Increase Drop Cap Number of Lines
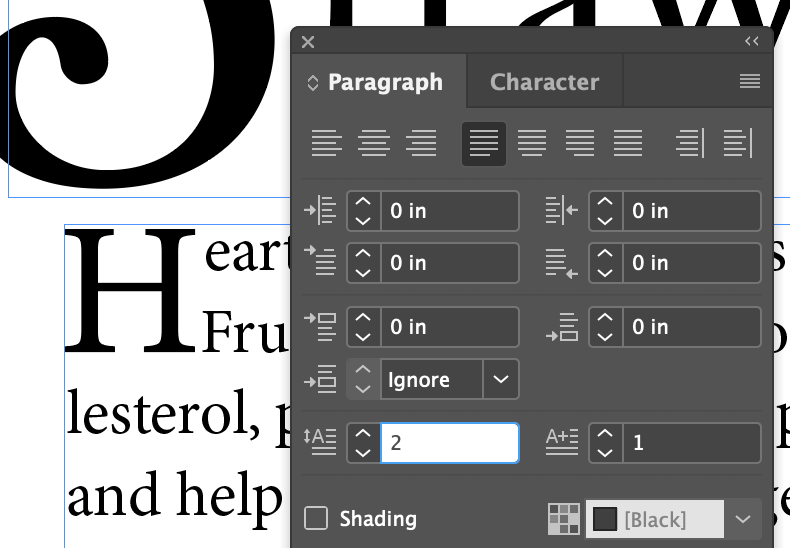 coord(363,434)
